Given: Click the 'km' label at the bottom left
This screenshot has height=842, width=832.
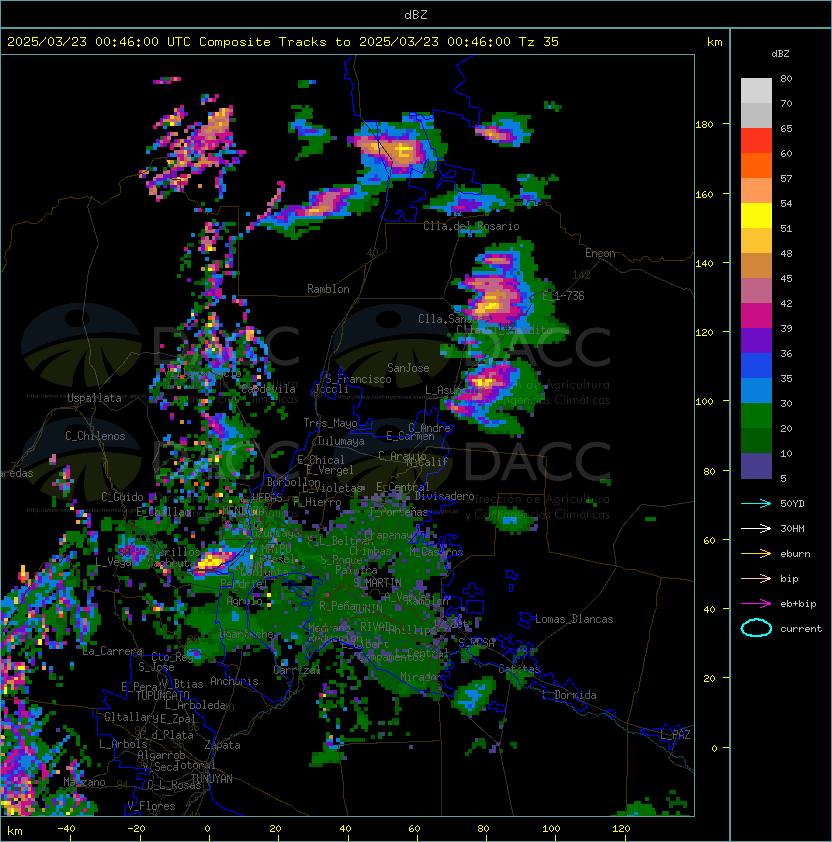Looking at the screenshot, I should [x=15, y=831].
